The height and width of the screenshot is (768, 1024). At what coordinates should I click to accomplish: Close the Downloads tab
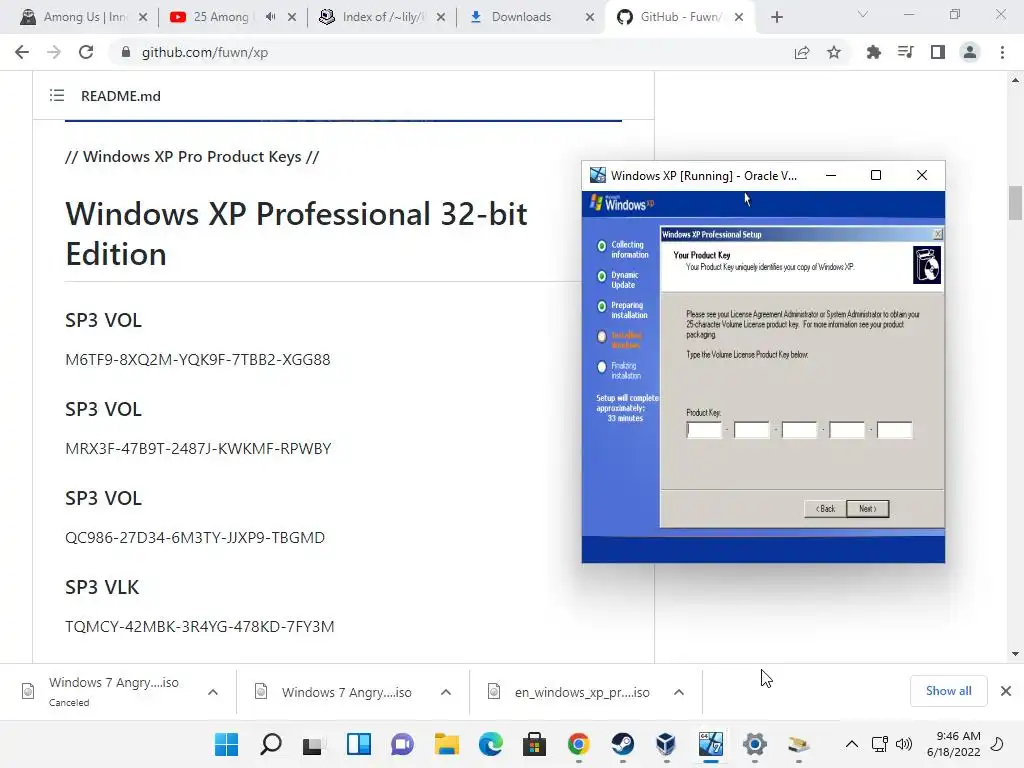point(590,17)
